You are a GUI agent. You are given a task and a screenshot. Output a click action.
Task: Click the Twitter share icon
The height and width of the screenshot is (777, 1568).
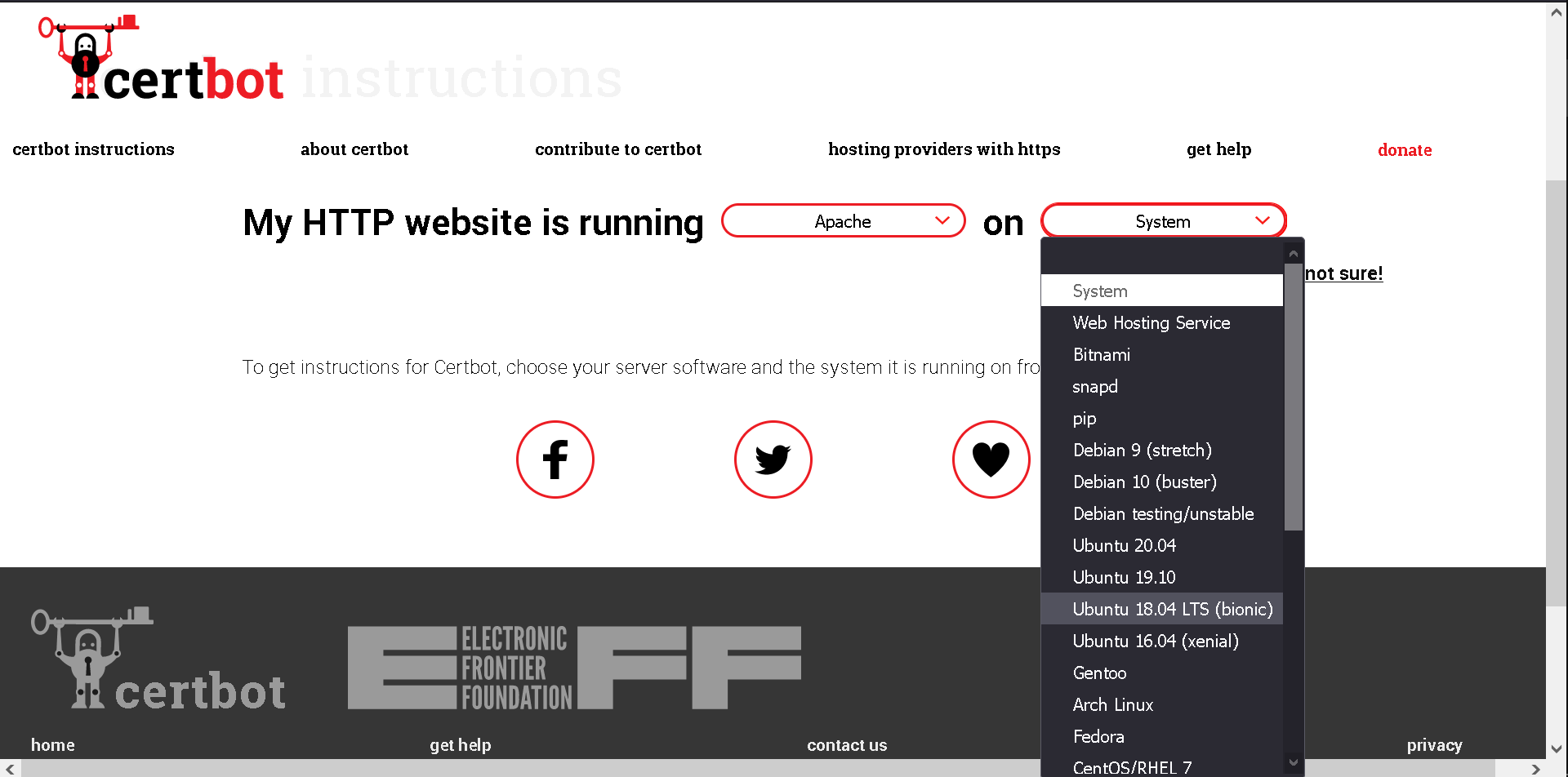point(773,460)
